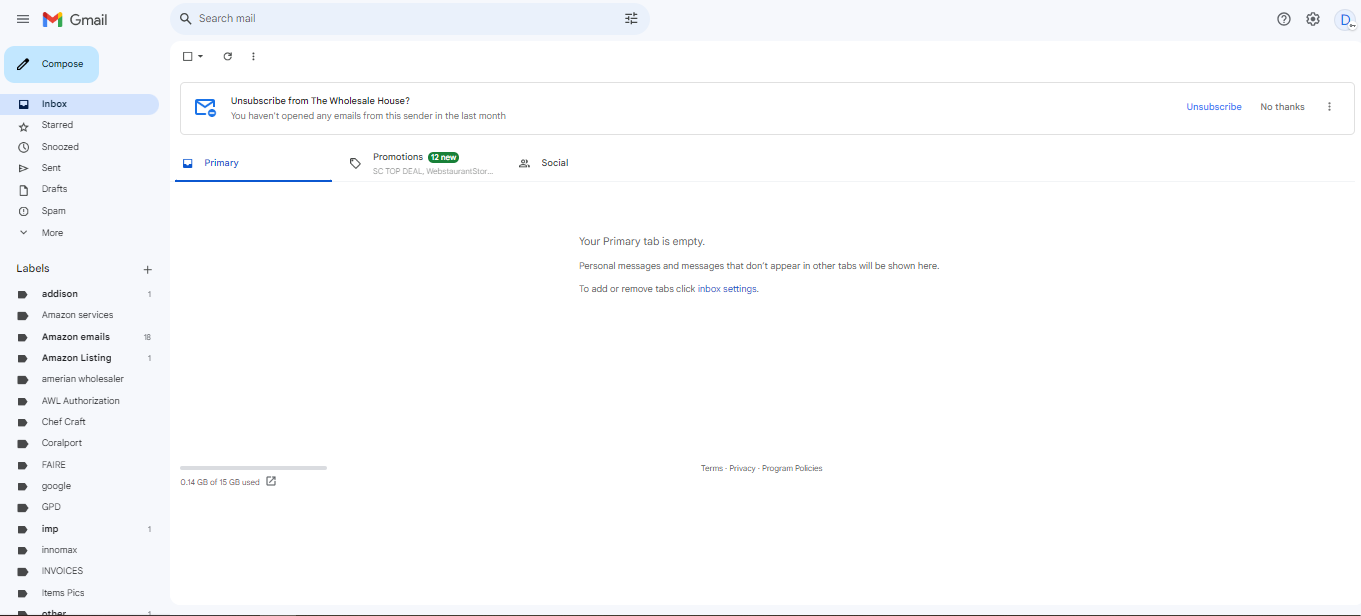
Task: Click the unsubscribe envelope icon in banner
Action: (205, 108)
